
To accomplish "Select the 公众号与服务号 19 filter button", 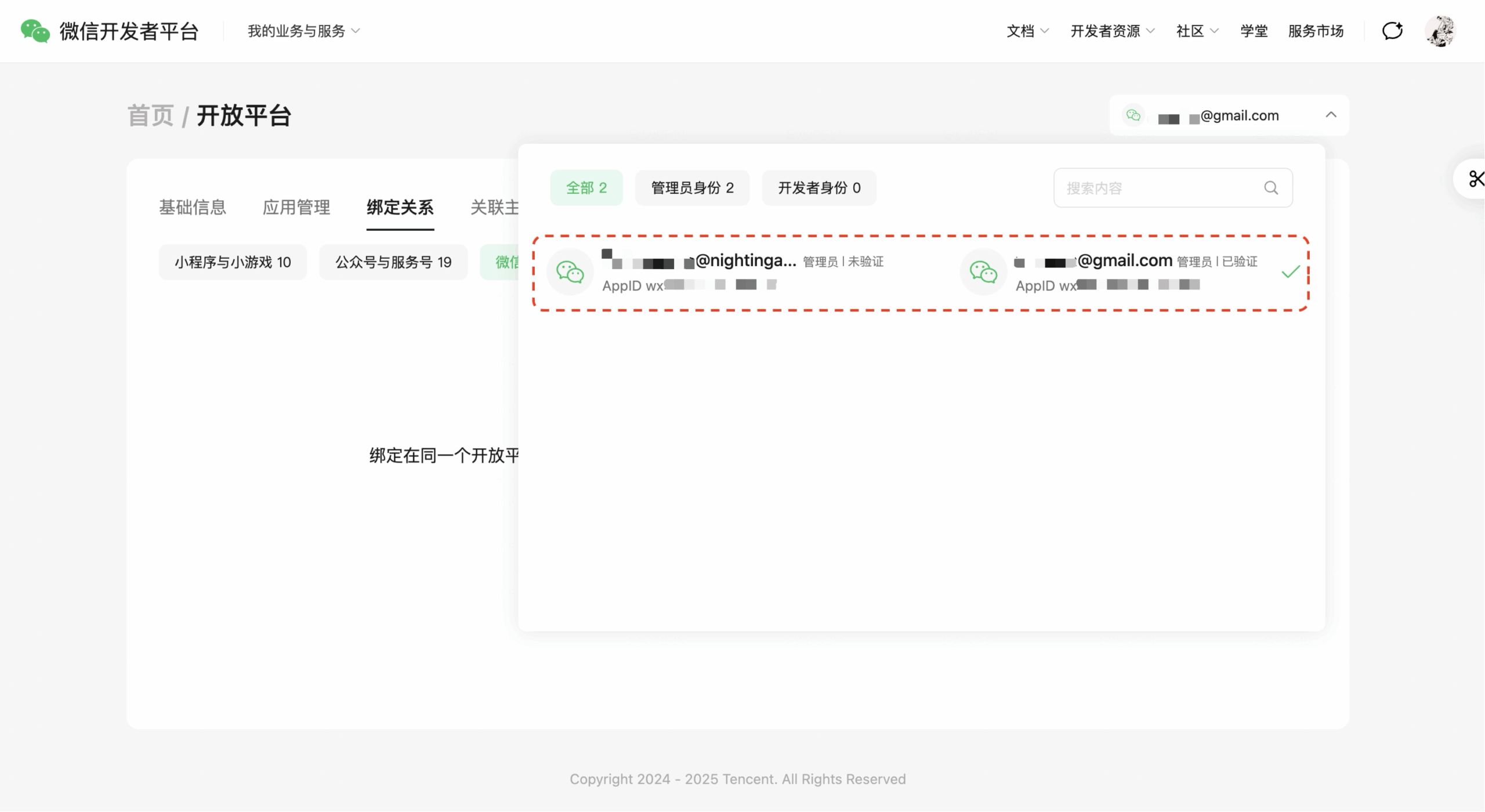I will click(x=393, y=262).
